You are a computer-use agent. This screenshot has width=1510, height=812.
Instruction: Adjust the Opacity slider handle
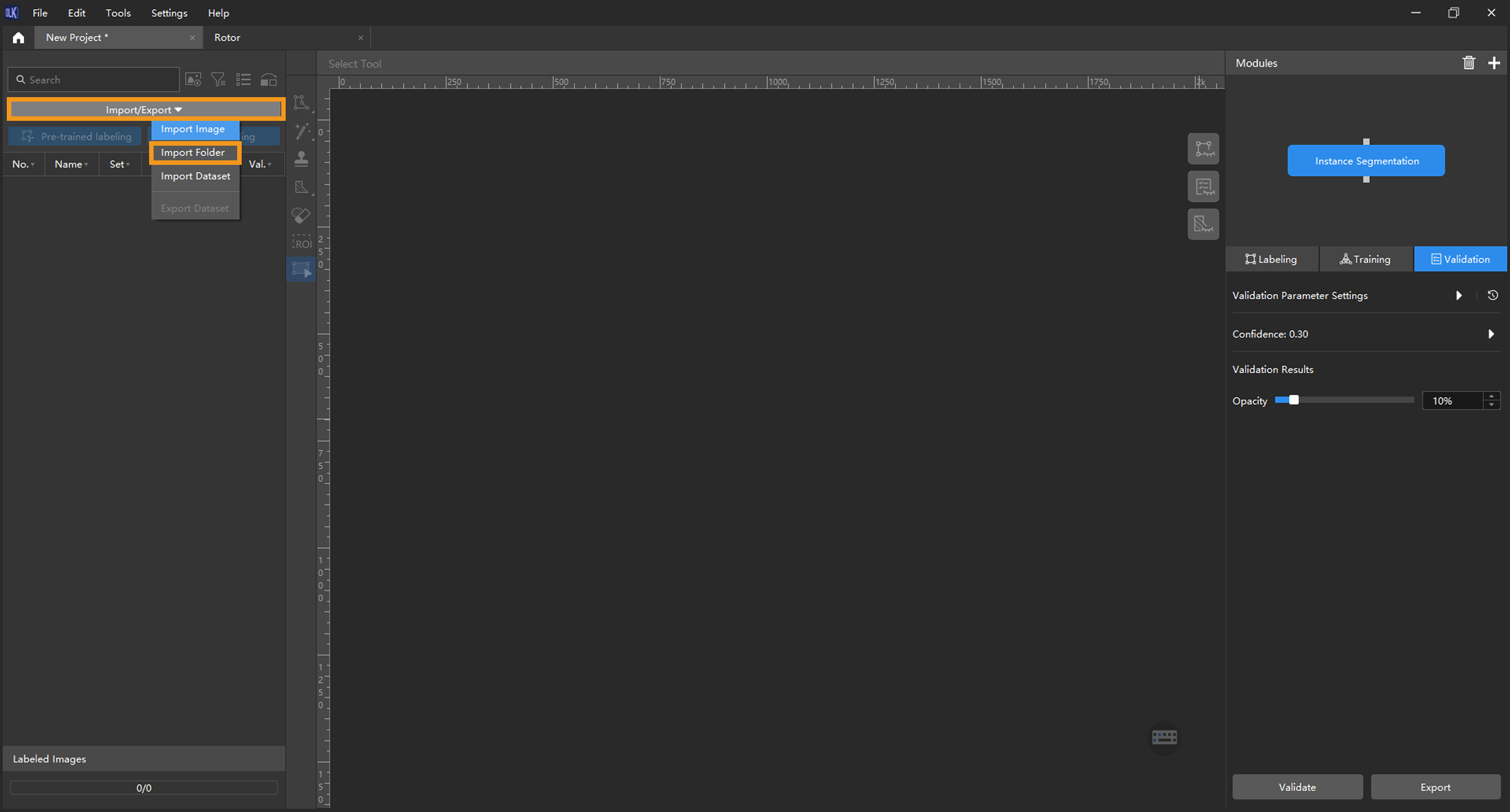tap(1293, 400)
